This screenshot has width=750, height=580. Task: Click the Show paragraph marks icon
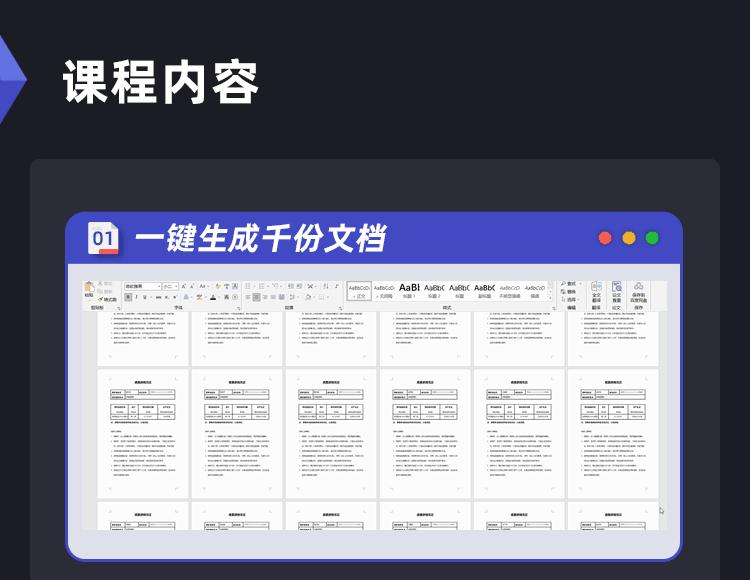point(337,286)
